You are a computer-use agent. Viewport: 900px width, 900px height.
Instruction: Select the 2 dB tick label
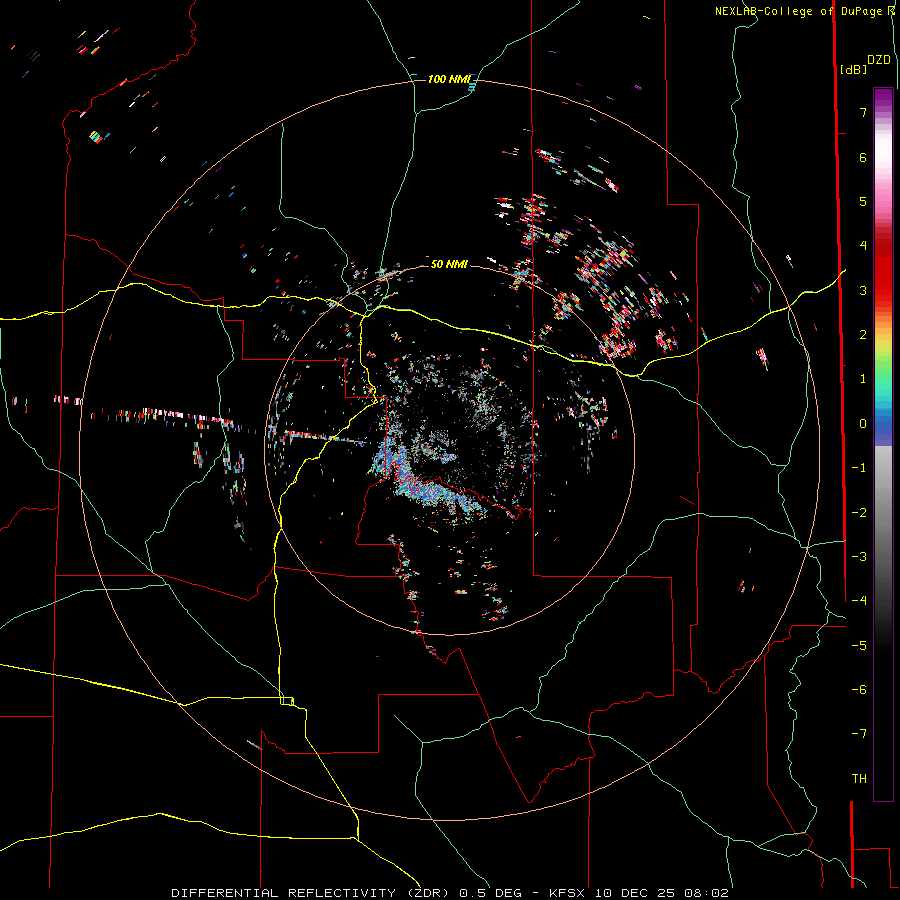pyautogui.click(x=863, y=335)
